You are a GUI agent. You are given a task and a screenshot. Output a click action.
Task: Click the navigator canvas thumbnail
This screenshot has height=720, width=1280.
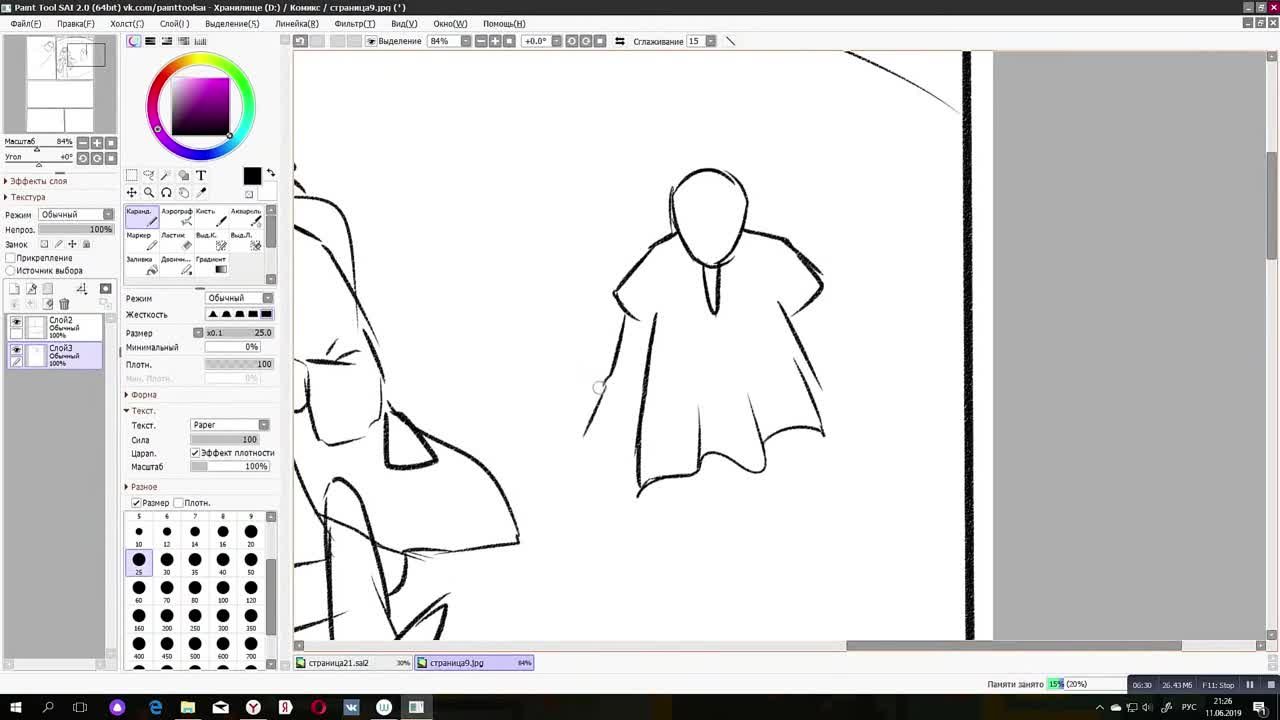pyautogui.click(x=60, y=85)
